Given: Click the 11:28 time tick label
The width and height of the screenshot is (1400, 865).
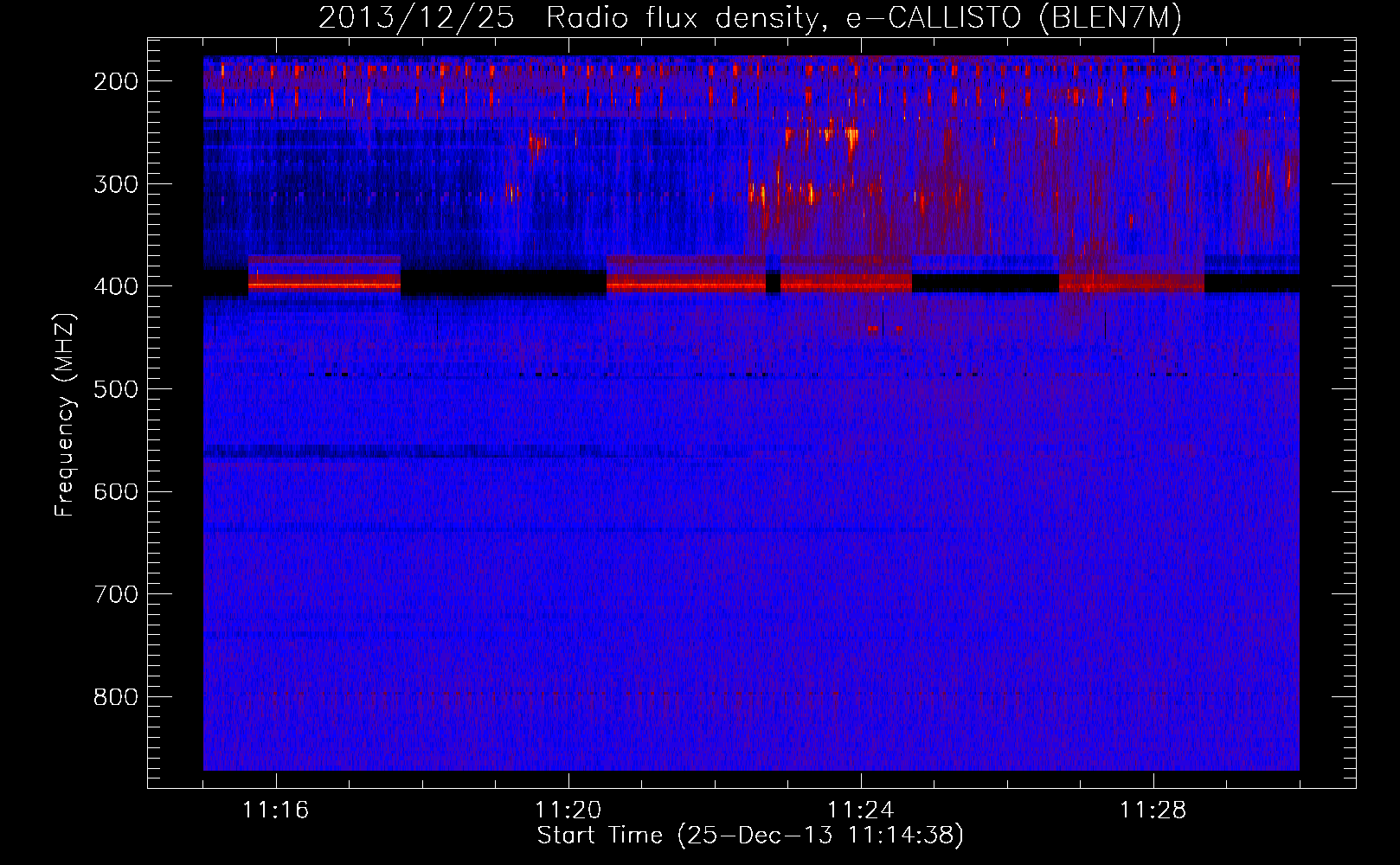Looking at the screenshot, I should click(x=1153, y=811).
